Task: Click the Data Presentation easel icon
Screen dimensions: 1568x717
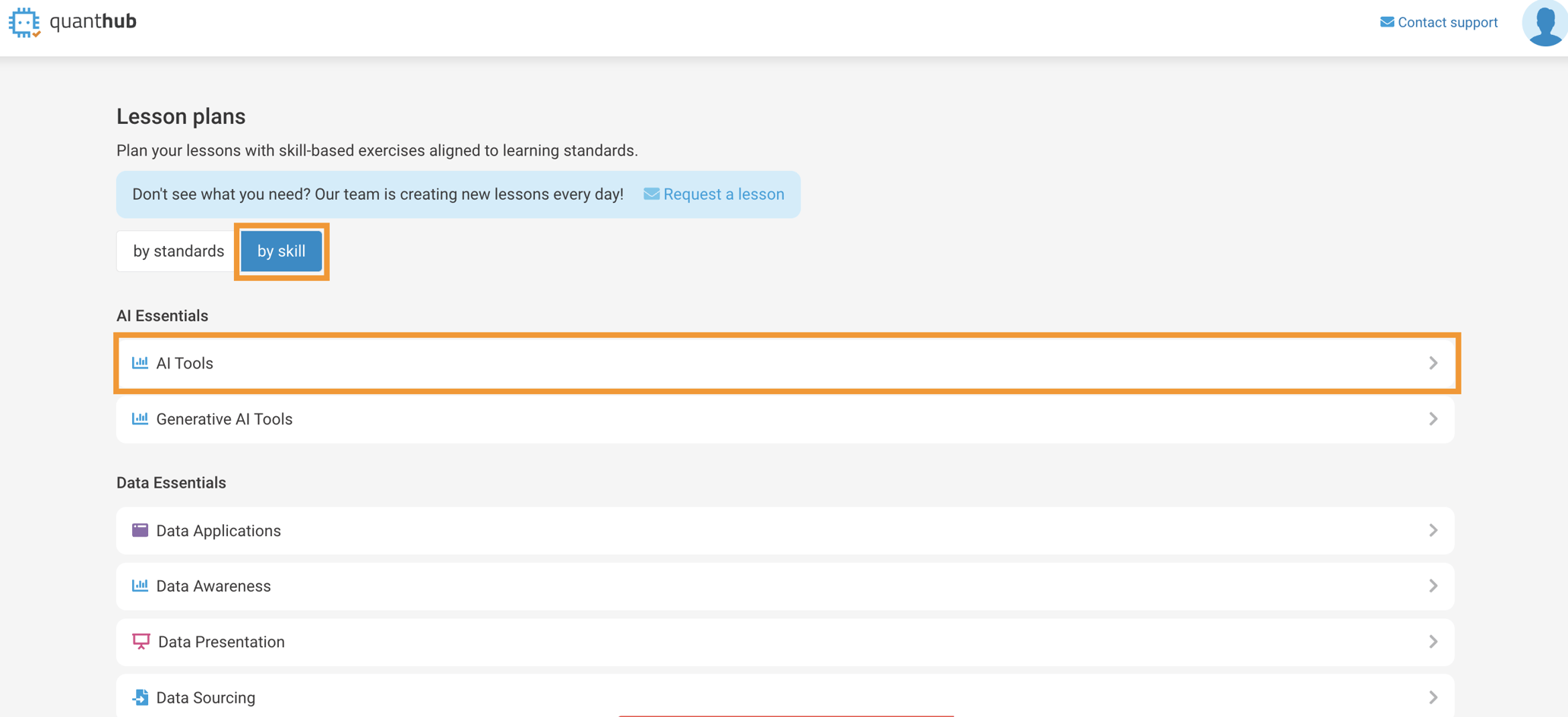Action: (x=141, y=642)
